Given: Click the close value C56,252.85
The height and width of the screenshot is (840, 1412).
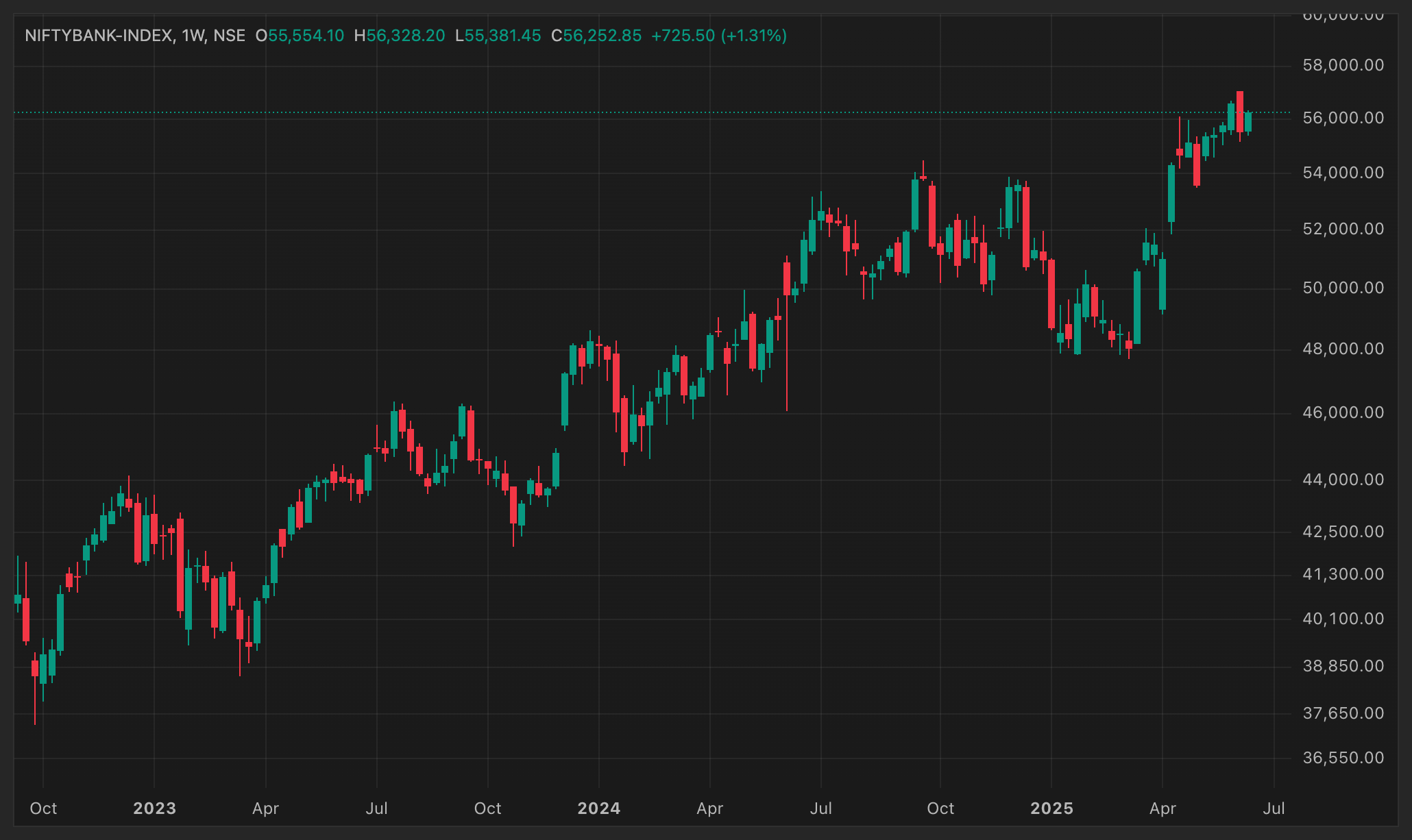Looking at the screenshot, I should pyautogui.click(x=596, y=36).
